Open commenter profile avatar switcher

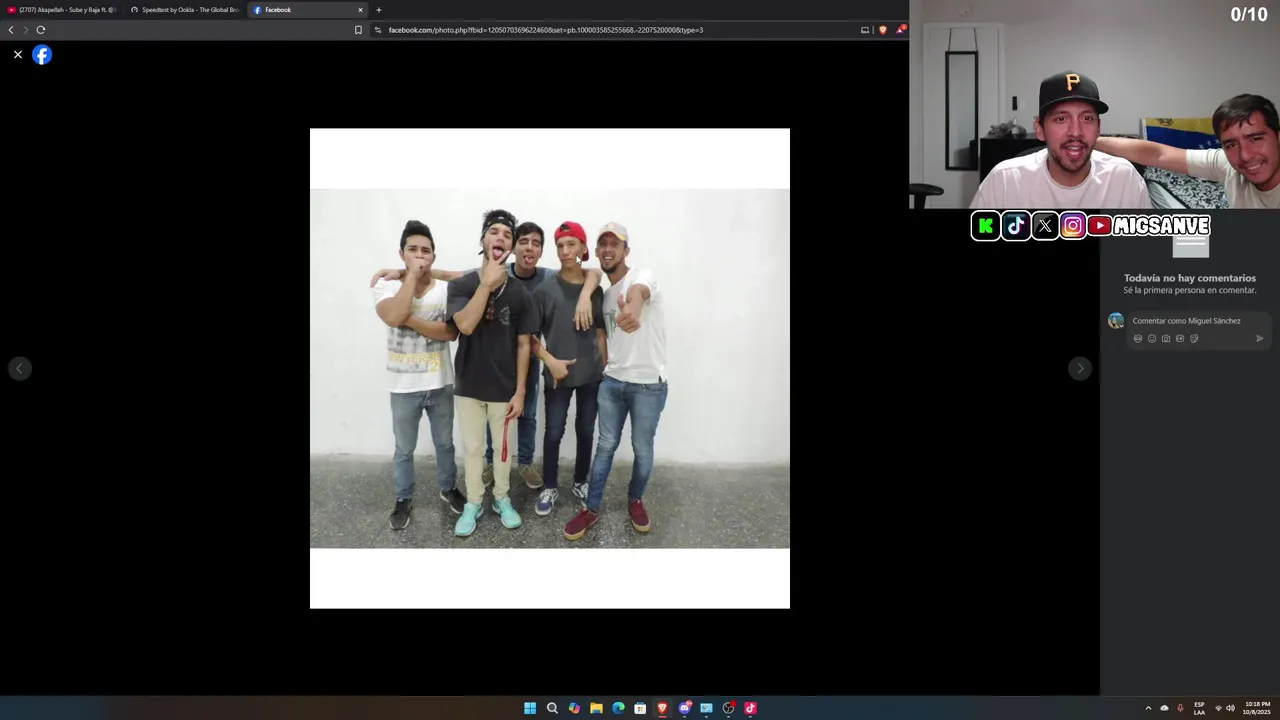(1116, 321)
